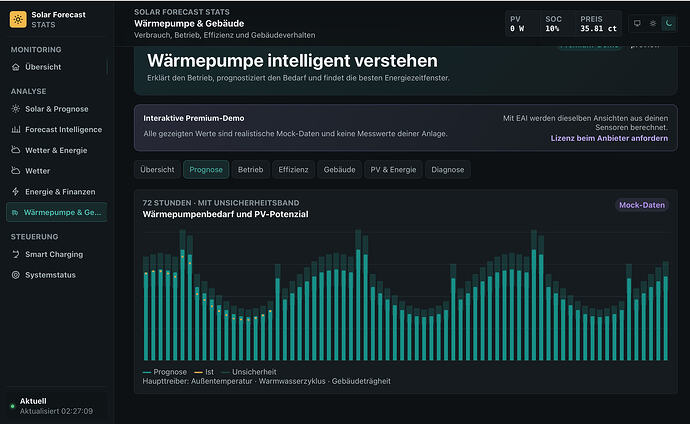Click the Energie & Finanzen lightning icon

(x=16, y=191)
